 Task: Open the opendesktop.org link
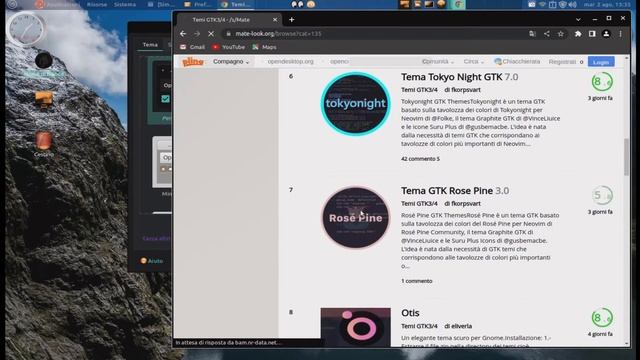290,62
